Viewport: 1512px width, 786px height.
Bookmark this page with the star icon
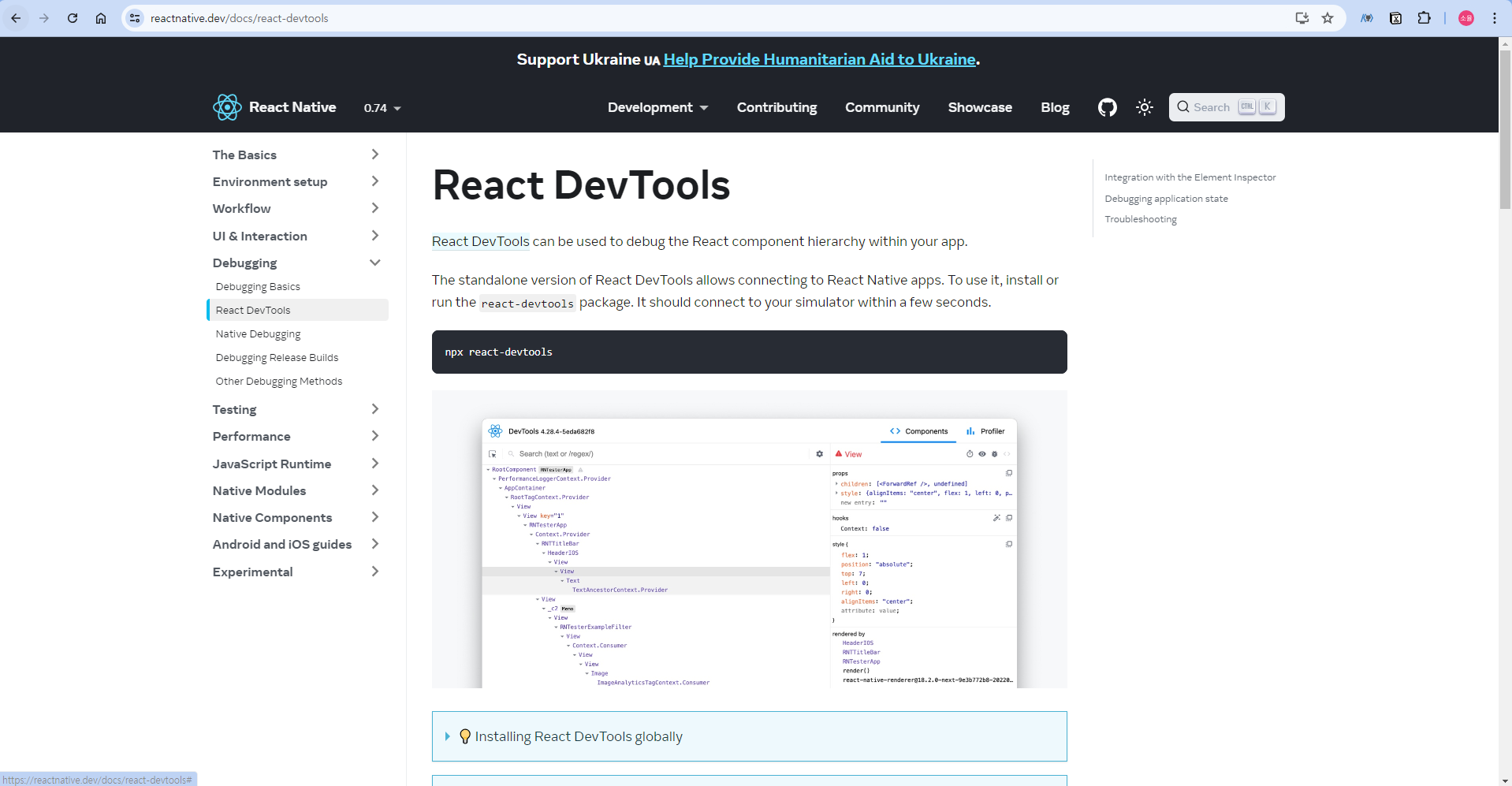coord(1328,18)
